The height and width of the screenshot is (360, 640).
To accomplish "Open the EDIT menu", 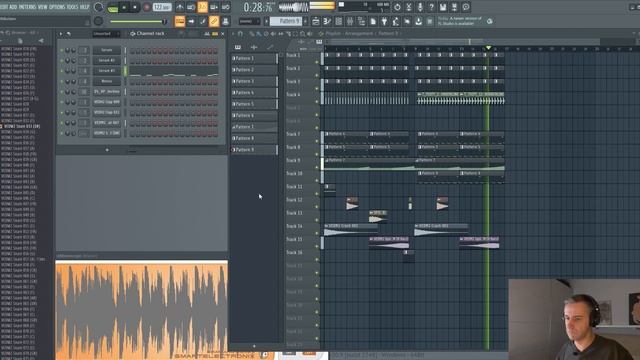I will point(3,7).
